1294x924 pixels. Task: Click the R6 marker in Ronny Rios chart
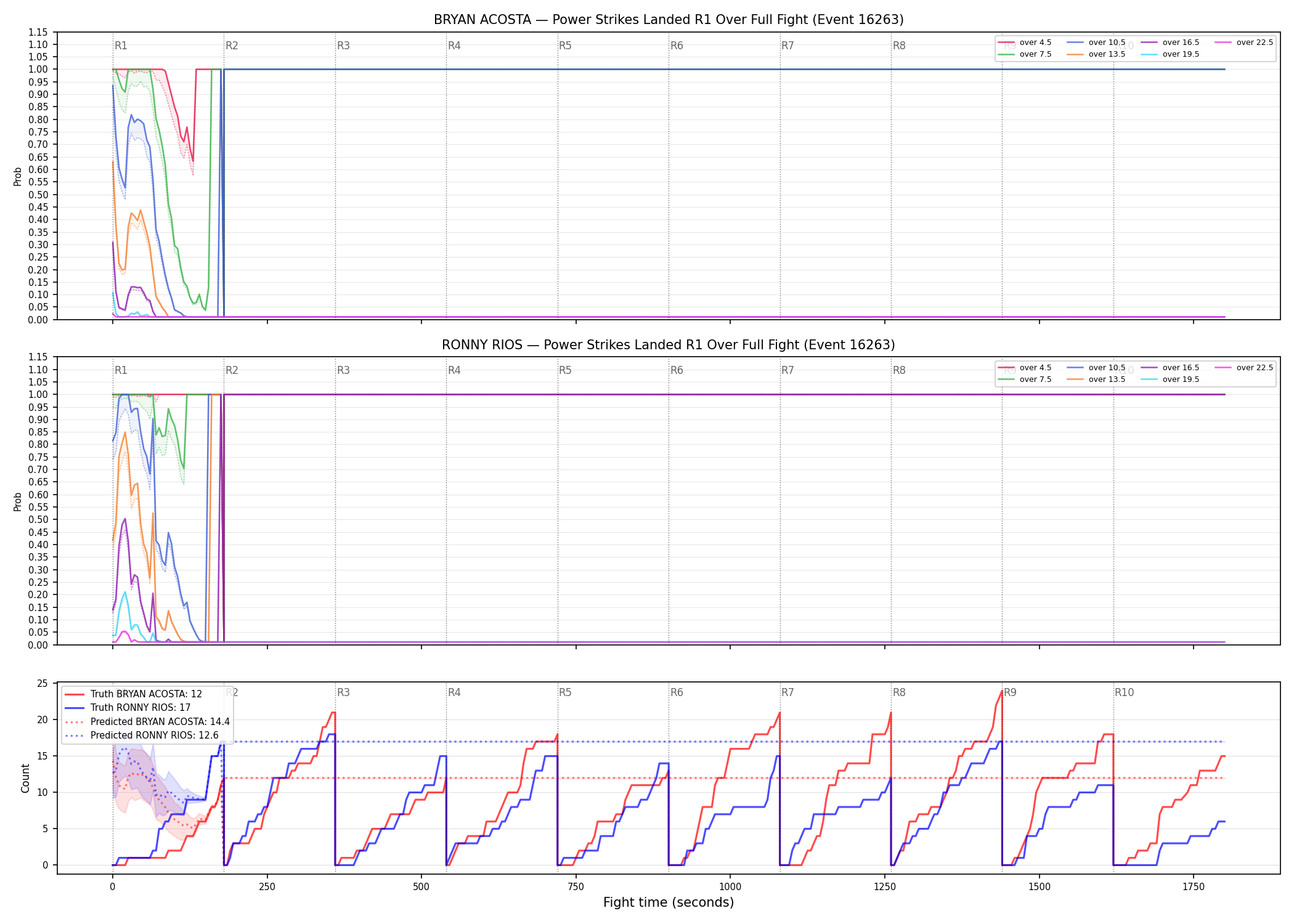(677, 370)
